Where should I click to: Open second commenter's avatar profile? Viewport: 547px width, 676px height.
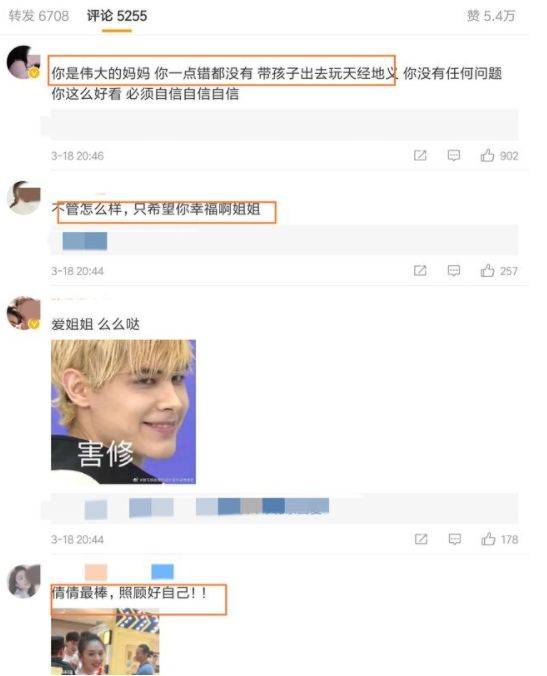[24, 197]
